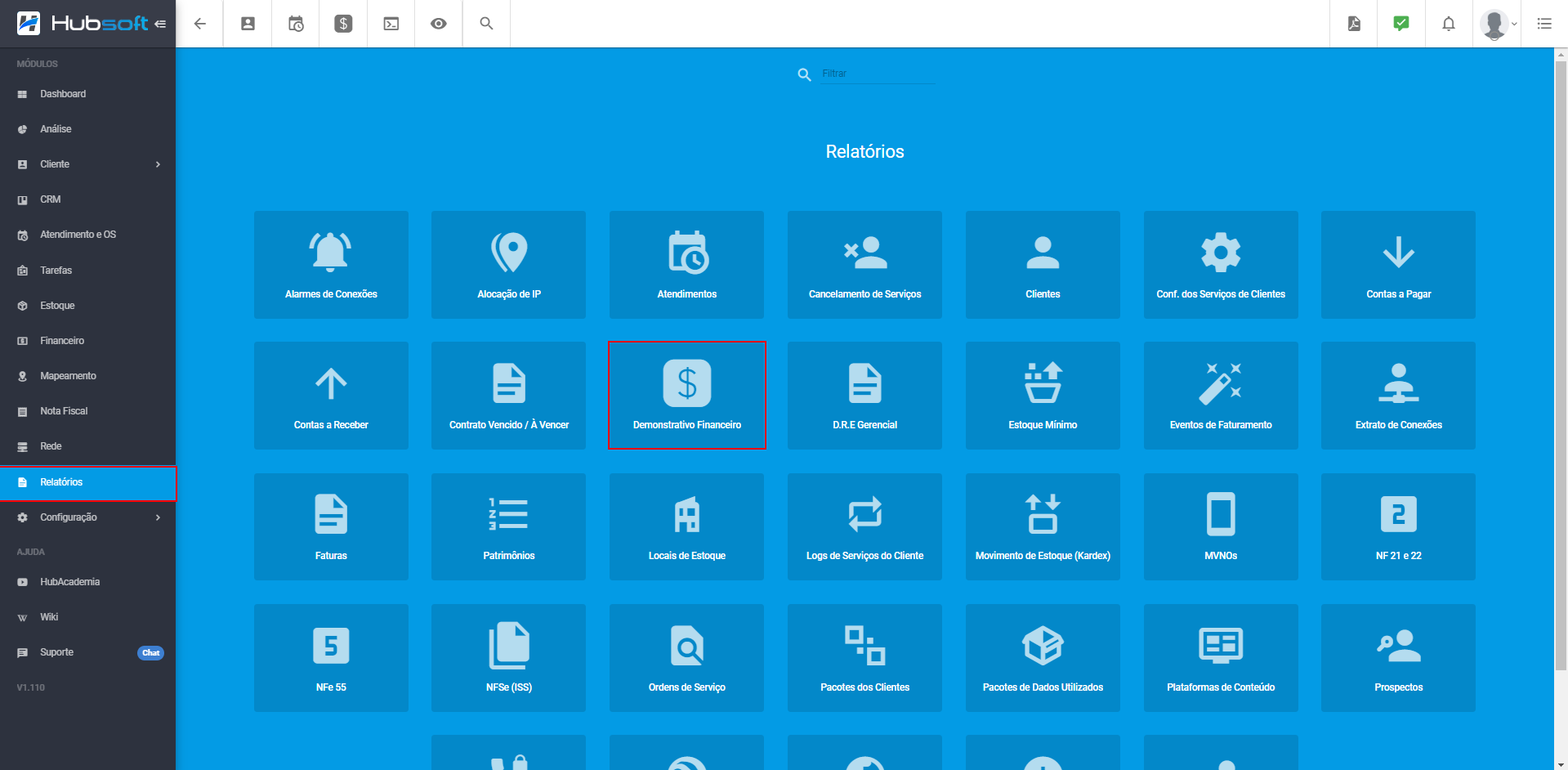This screenshot has width=1568, height=770.
Task: Open Eventos de Faturamento report
Action: [x=1221, y=396]
